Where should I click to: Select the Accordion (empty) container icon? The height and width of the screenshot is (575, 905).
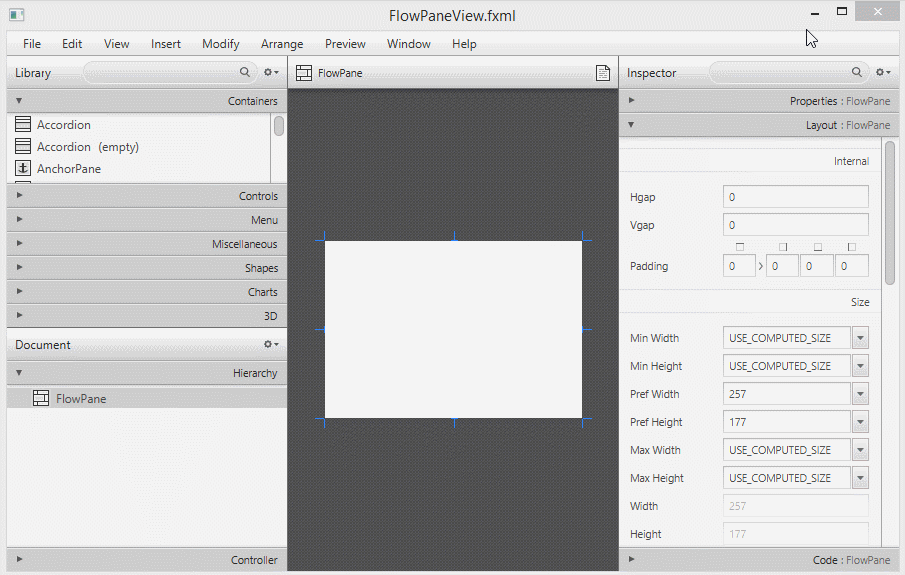24,147
